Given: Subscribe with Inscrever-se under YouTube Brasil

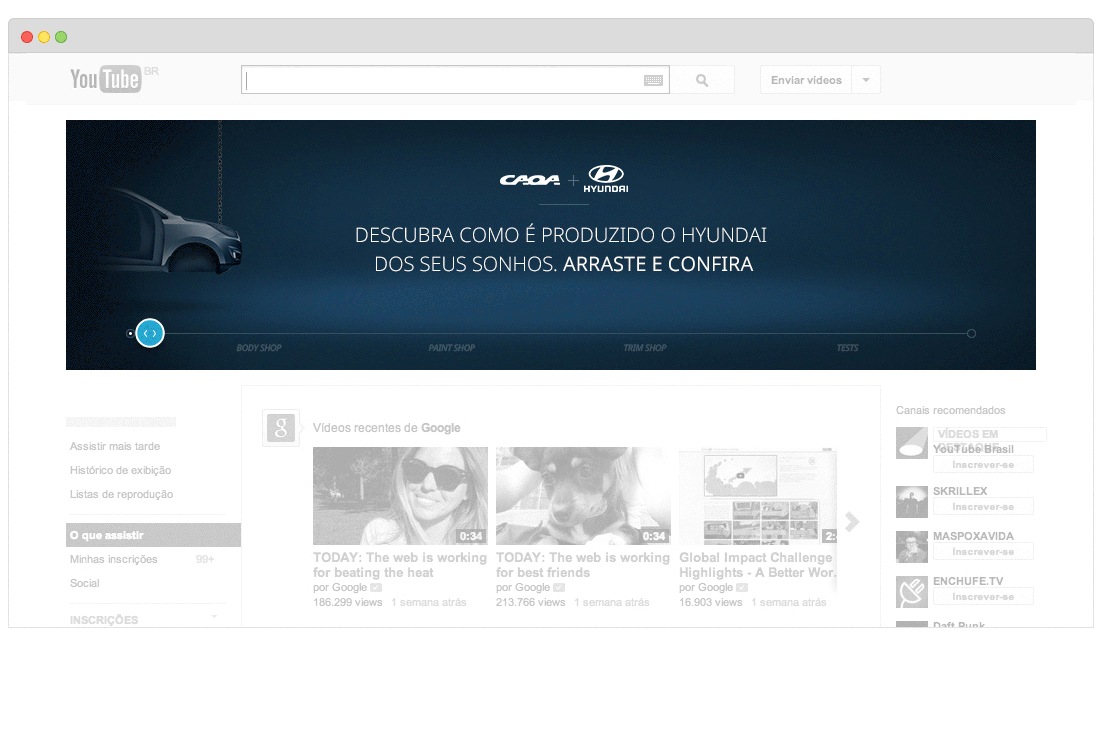Looking at the screenshot, I should 983,465.
